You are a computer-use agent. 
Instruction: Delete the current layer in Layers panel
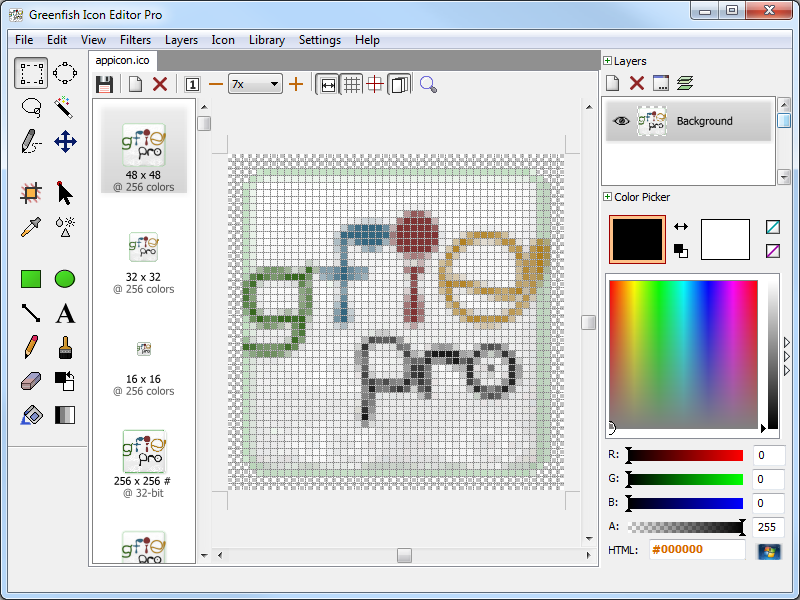[x=637, y=83]
